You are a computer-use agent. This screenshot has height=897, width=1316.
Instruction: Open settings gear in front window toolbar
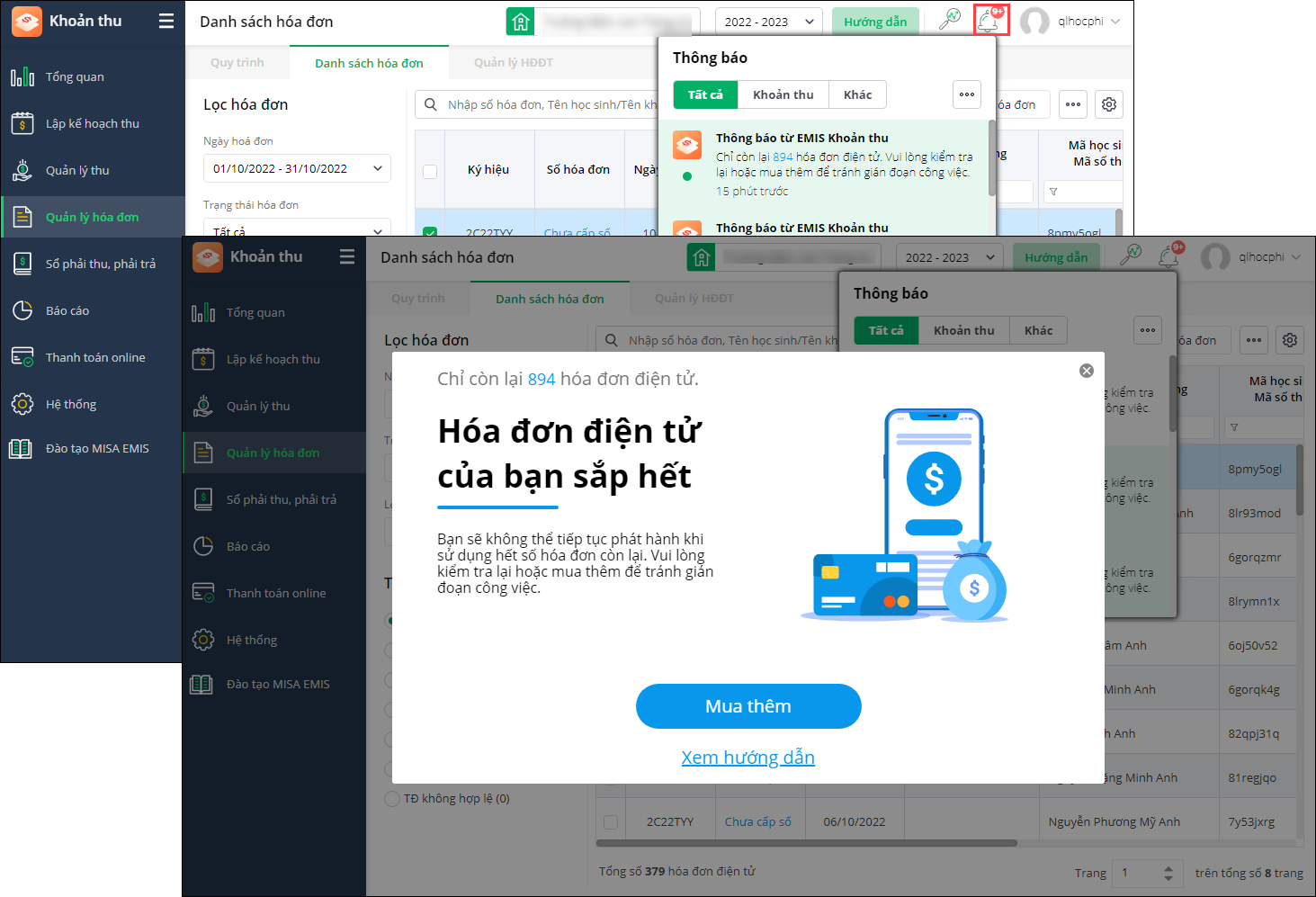pyautogui.click(x=1290, y=340)
